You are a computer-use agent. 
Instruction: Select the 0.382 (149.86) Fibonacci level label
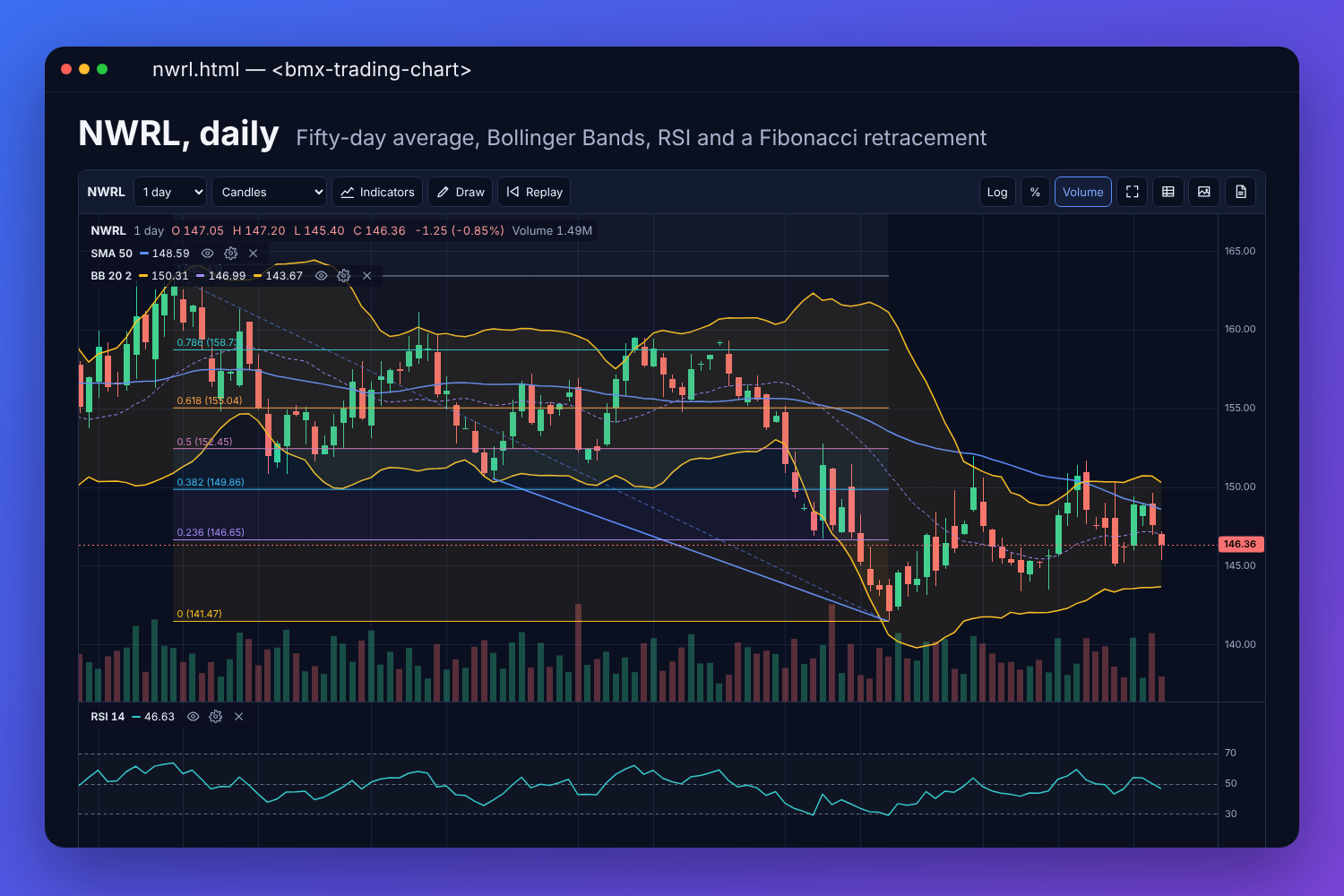[211, 482]
